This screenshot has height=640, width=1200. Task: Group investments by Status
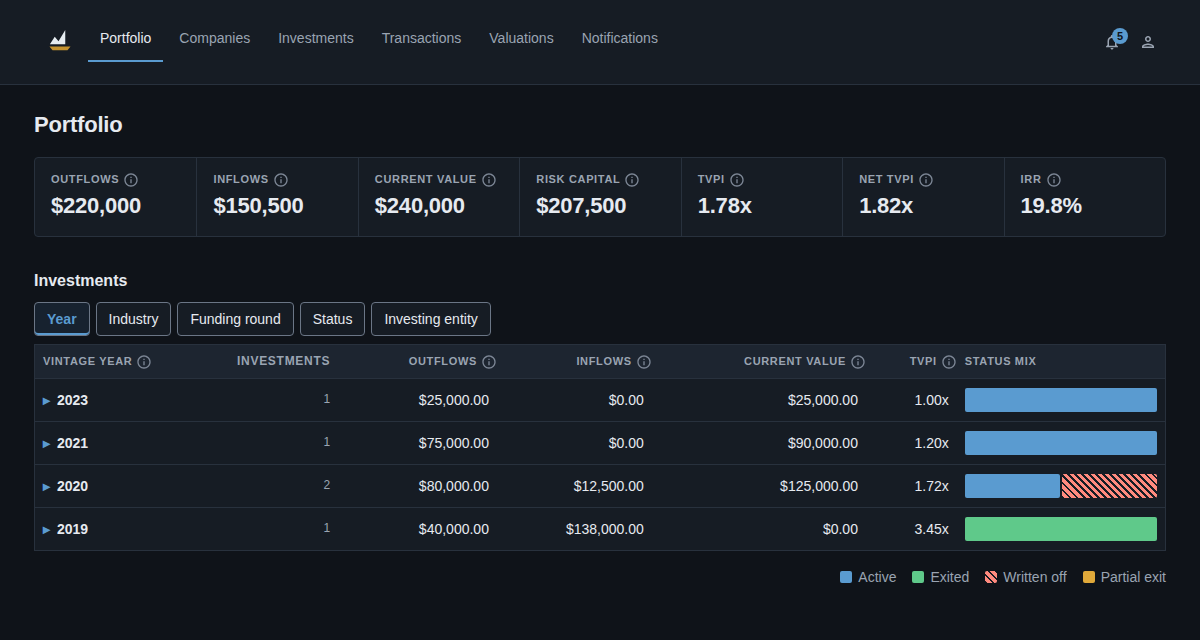pos(332,319)
